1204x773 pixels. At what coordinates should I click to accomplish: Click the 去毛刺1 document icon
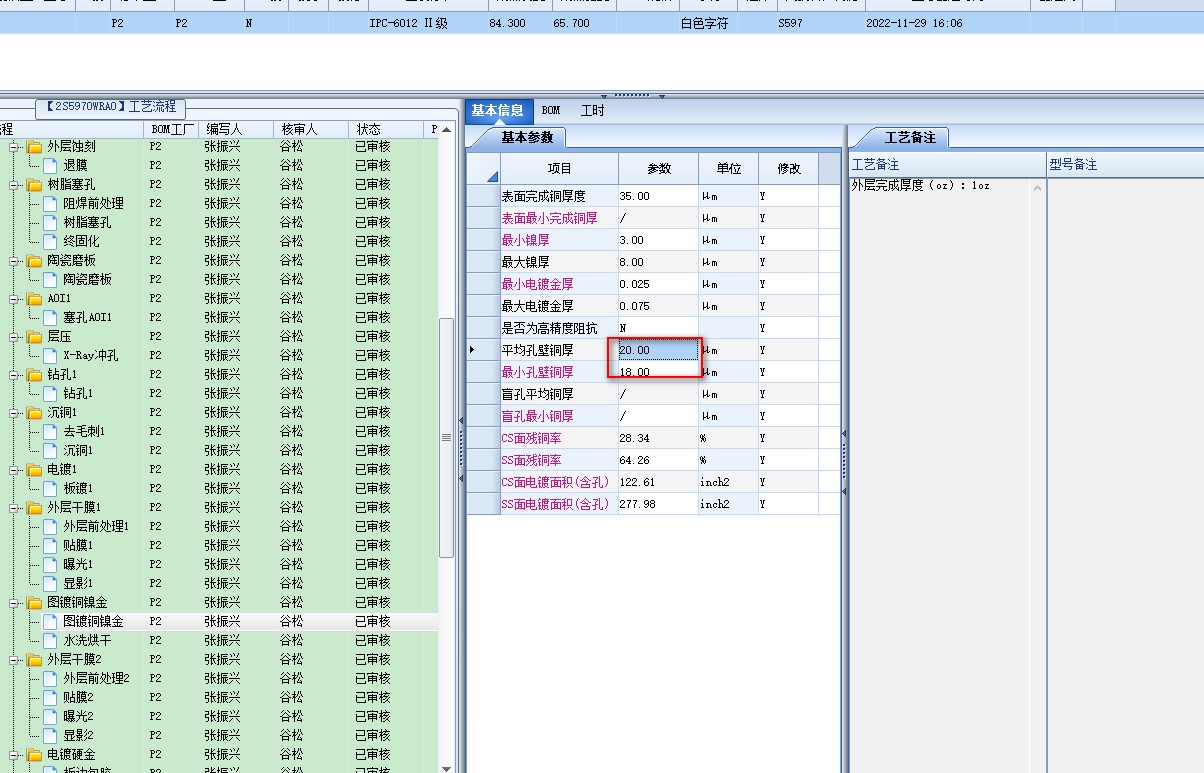(x=50, y=431)
